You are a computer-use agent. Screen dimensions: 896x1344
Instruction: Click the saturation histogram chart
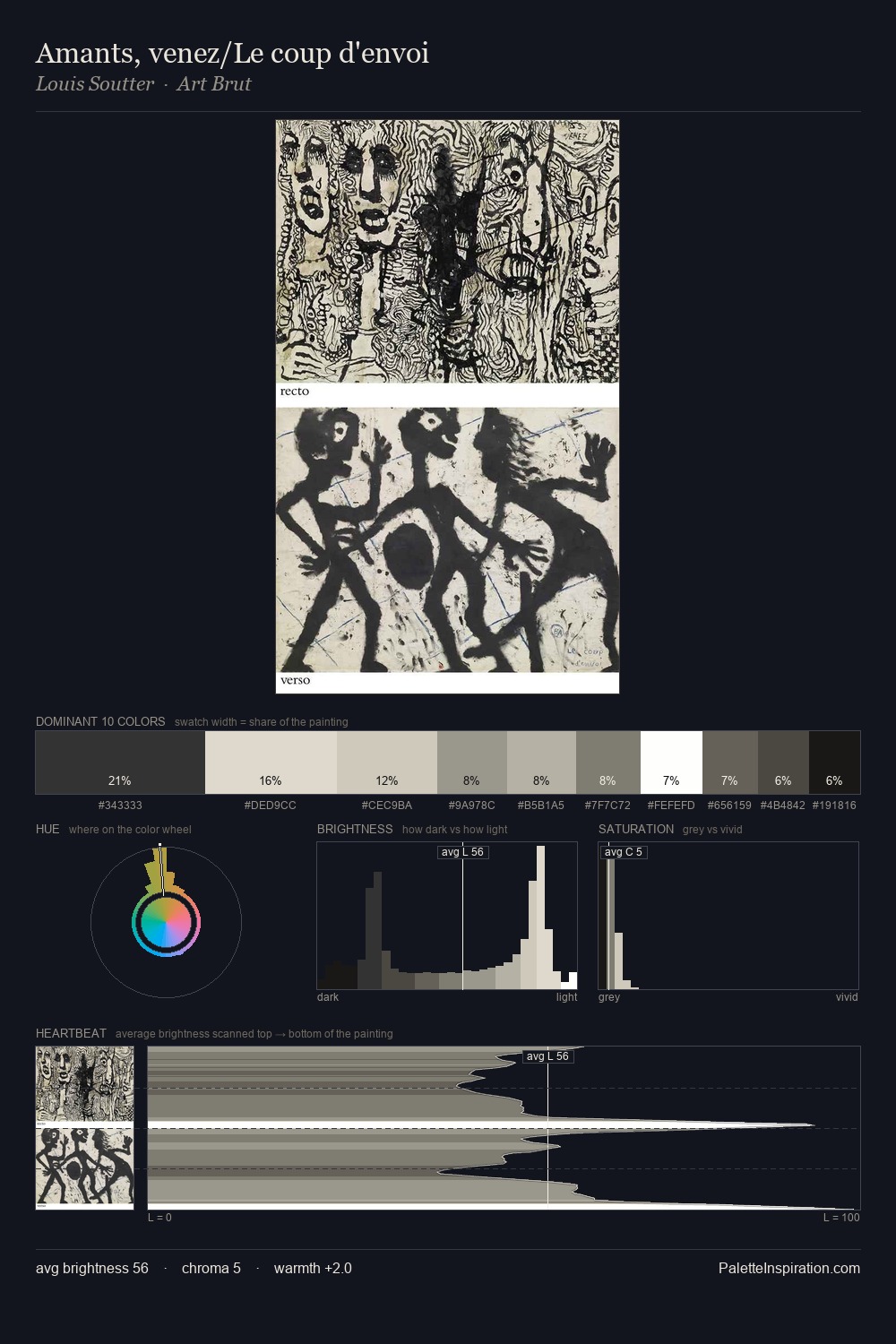click(x=728, y=916)
